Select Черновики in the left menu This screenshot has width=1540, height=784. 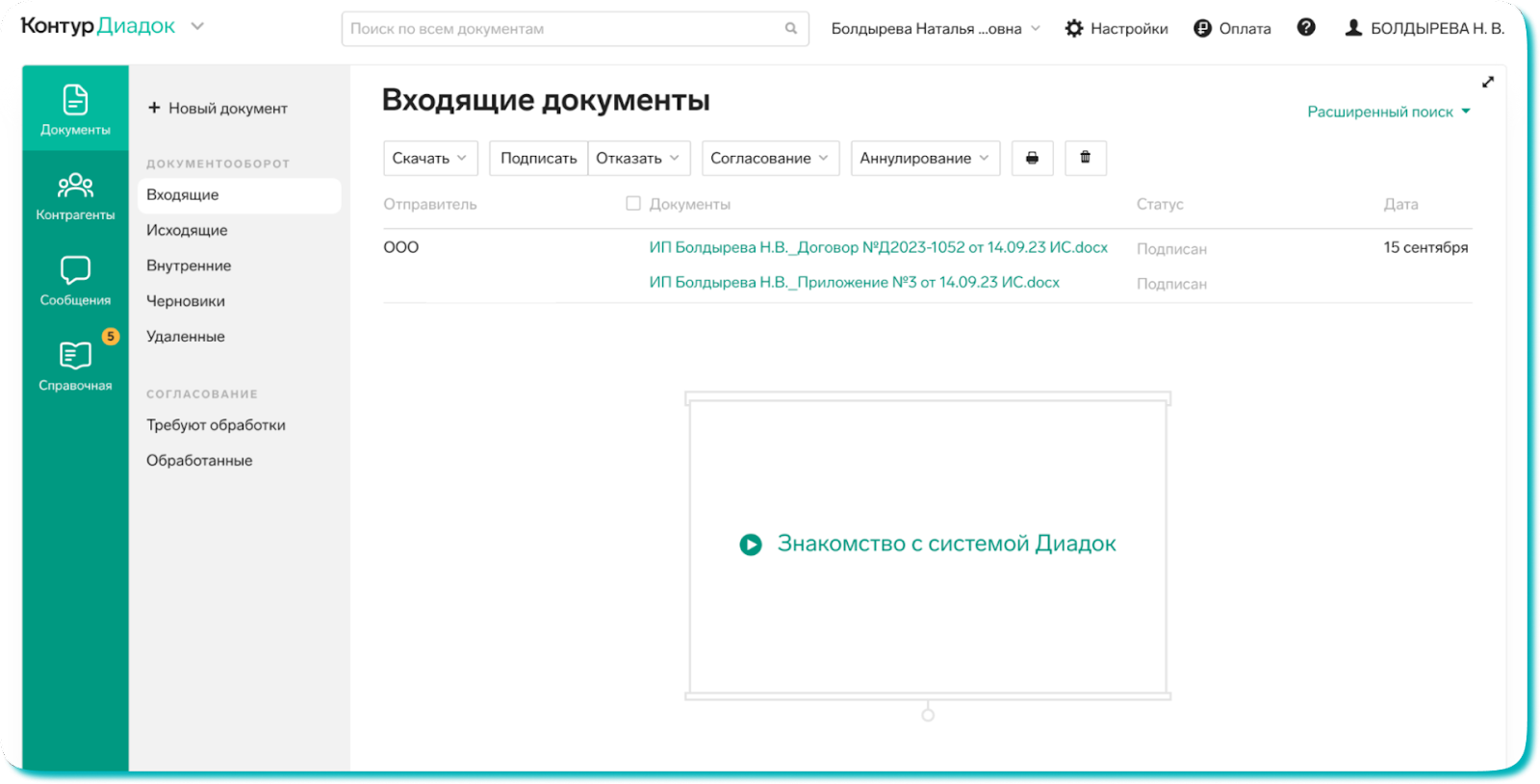(186, 301)
